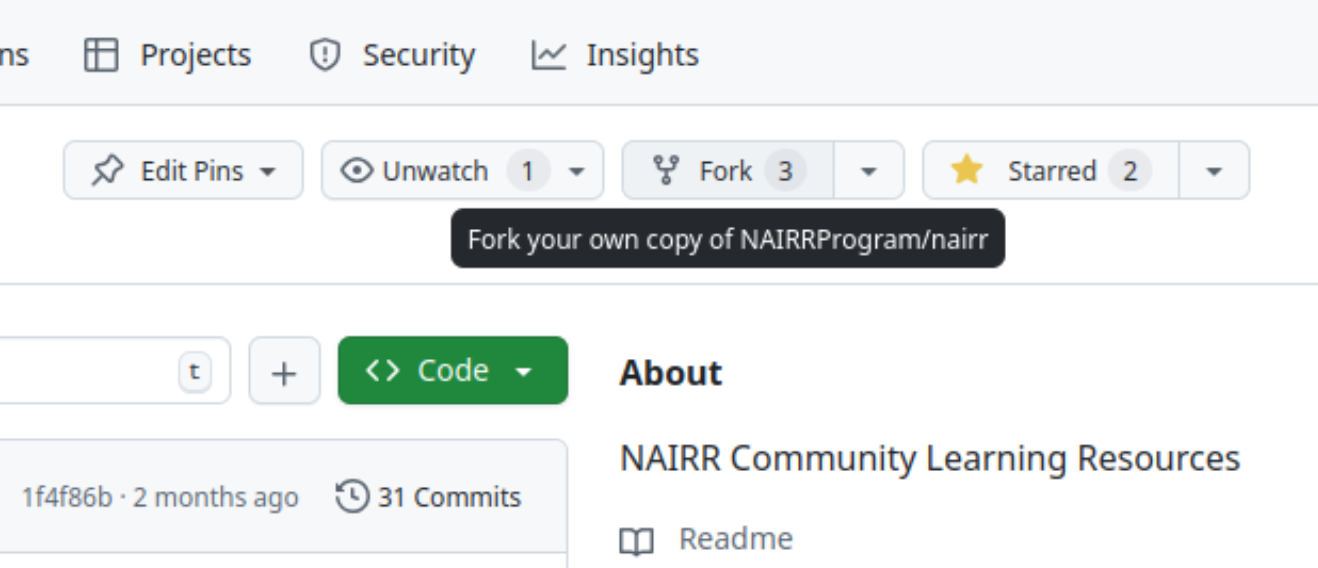
Task: Click the Readme book icon
Action: 637,541
